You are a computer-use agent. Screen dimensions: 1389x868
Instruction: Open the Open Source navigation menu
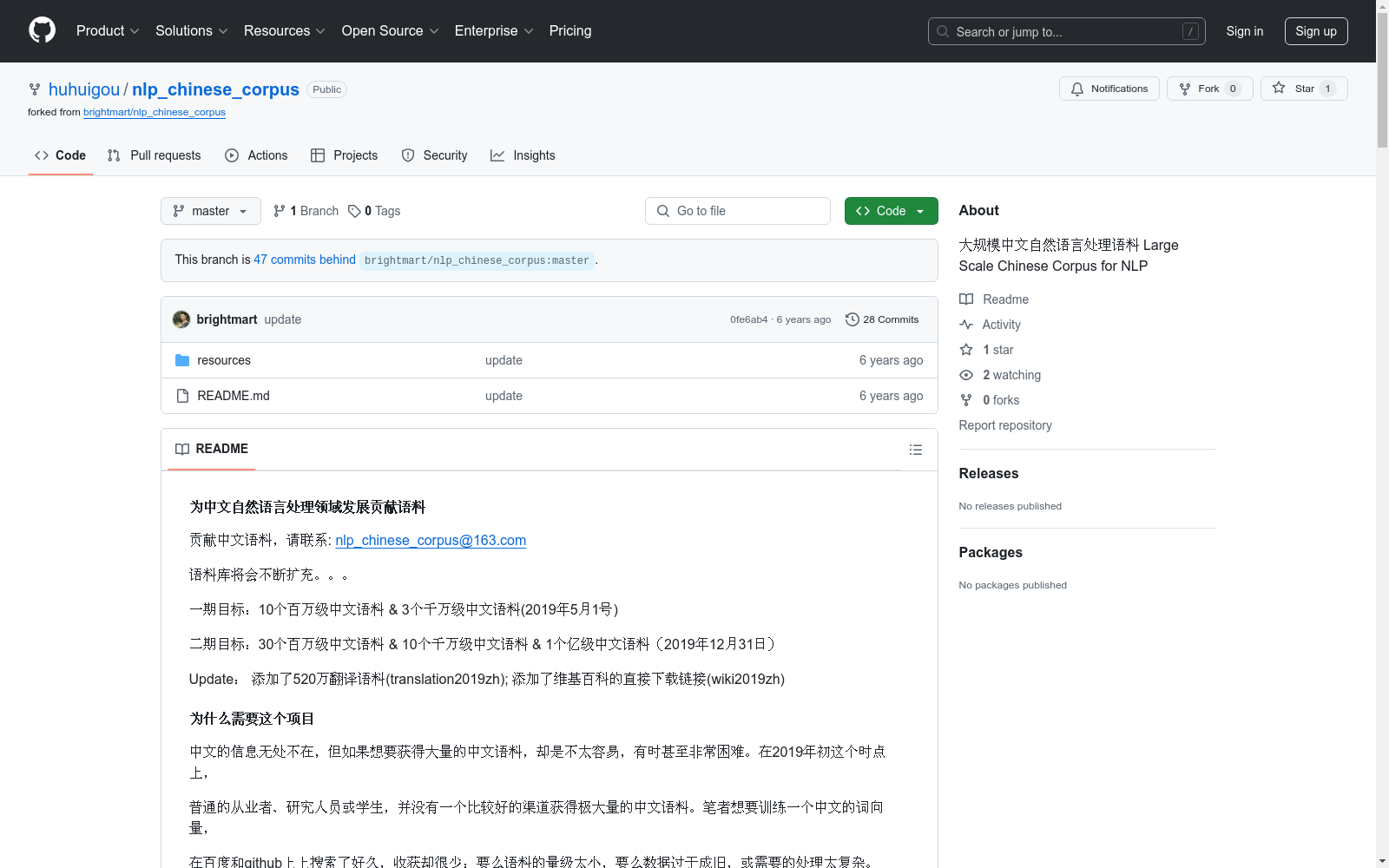pyautogui.click(x=390, y=31)
